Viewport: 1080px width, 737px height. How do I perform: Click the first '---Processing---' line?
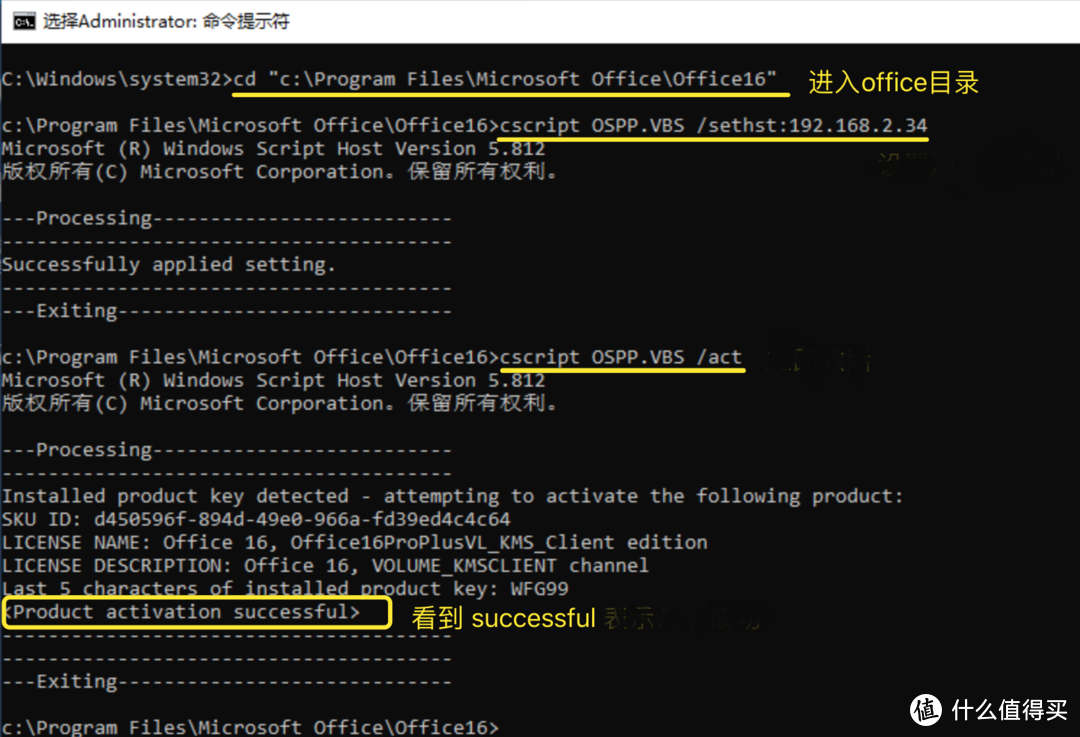pyautogui.click(x=227, y=218)
